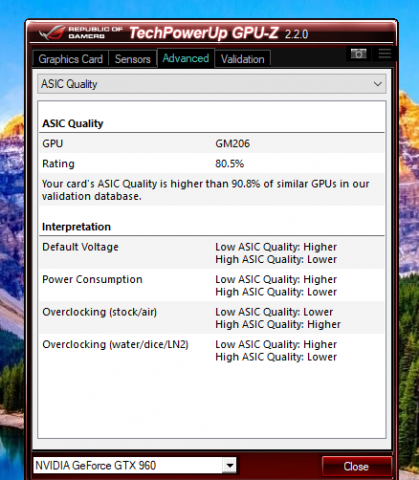This screenshot has width=419, height=480.
Task: Click the 80.5% rating value
Action: [x=229, y=164]
